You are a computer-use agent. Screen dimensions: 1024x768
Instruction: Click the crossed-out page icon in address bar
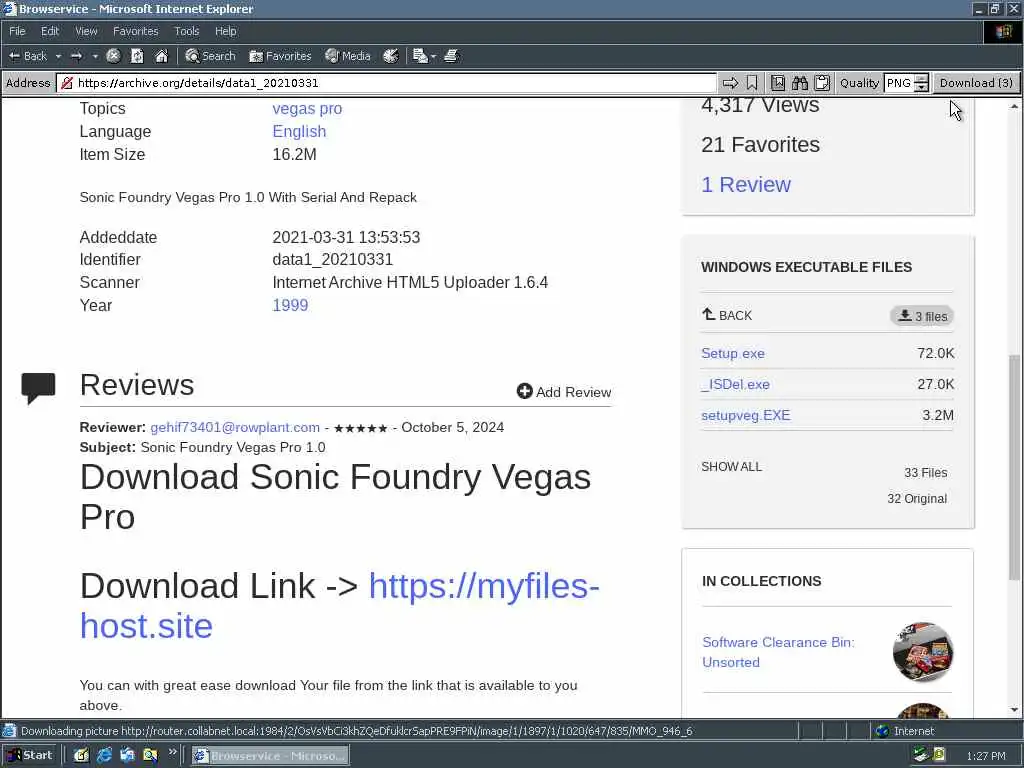[x=66, y=83]
